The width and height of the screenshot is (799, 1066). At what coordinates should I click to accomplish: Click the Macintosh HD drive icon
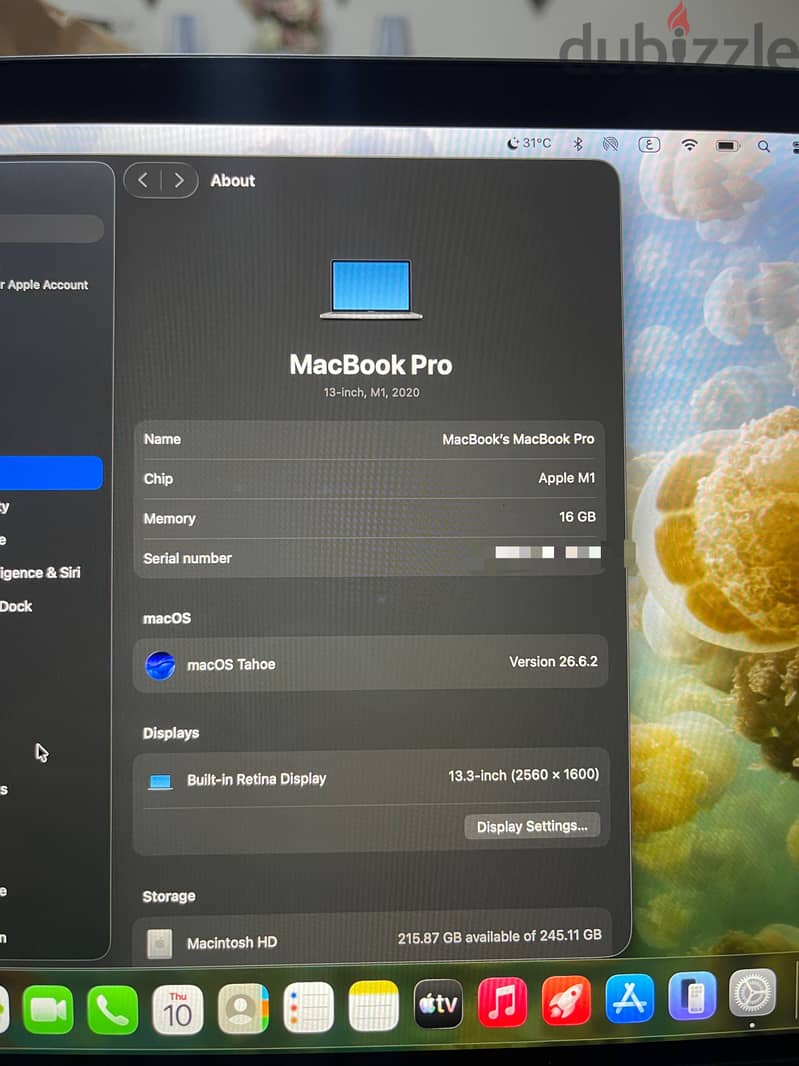tap(160, 943)
